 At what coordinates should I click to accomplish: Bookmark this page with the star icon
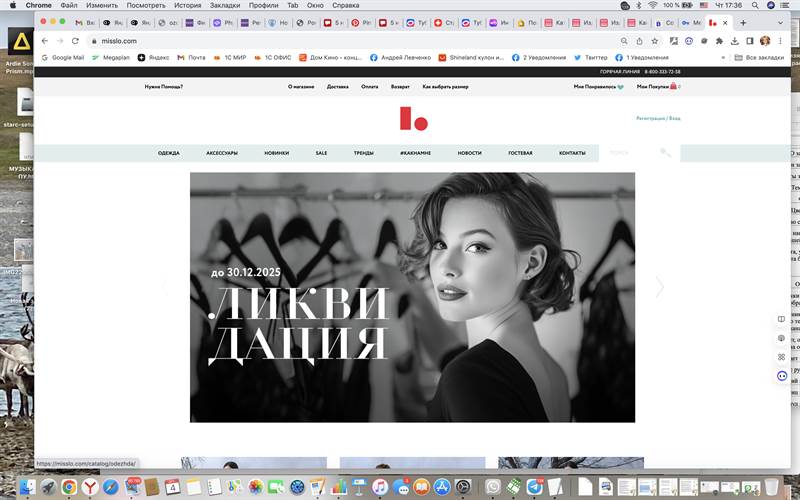(653, 41)
